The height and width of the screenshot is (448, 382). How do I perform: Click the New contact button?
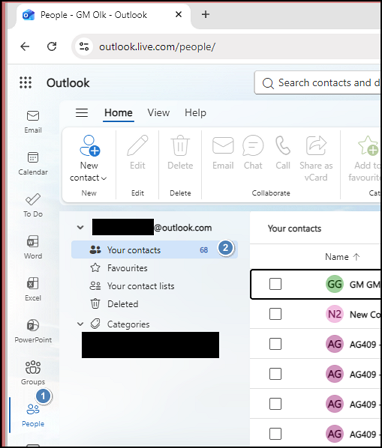tap(89, 159)
